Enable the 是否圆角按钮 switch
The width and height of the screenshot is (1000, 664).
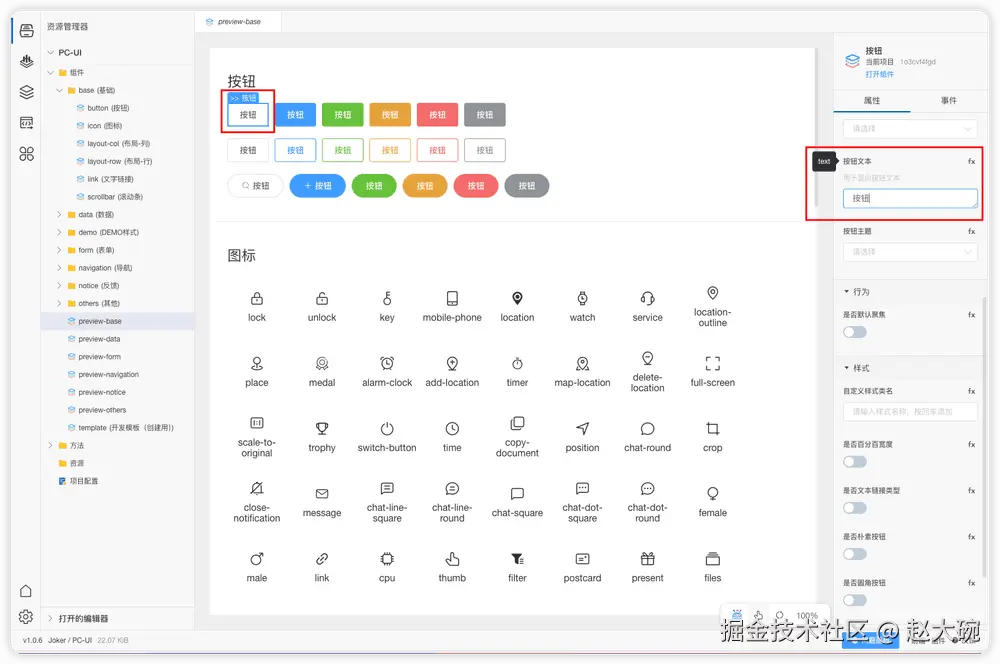(855, 599)
